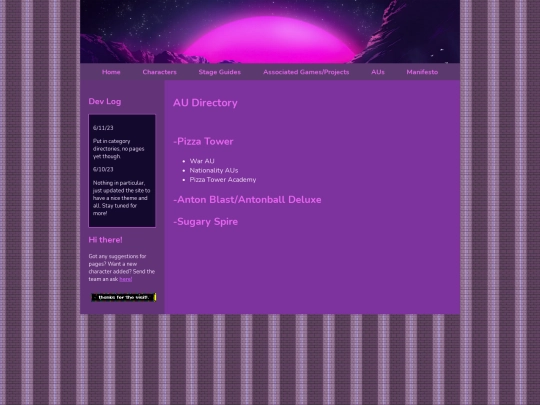Click the AU Directory title
Screen dimensions: 540x405
pyautogui.click(x=205, y=103)
